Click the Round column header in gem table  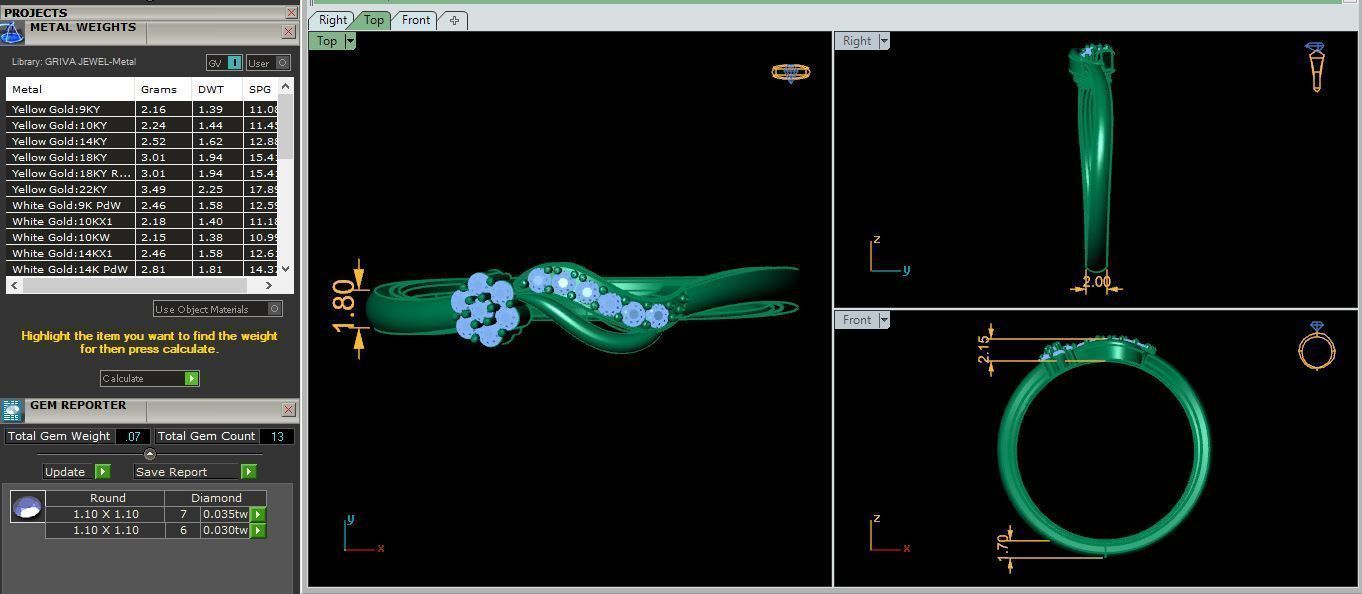click(107, 497)
